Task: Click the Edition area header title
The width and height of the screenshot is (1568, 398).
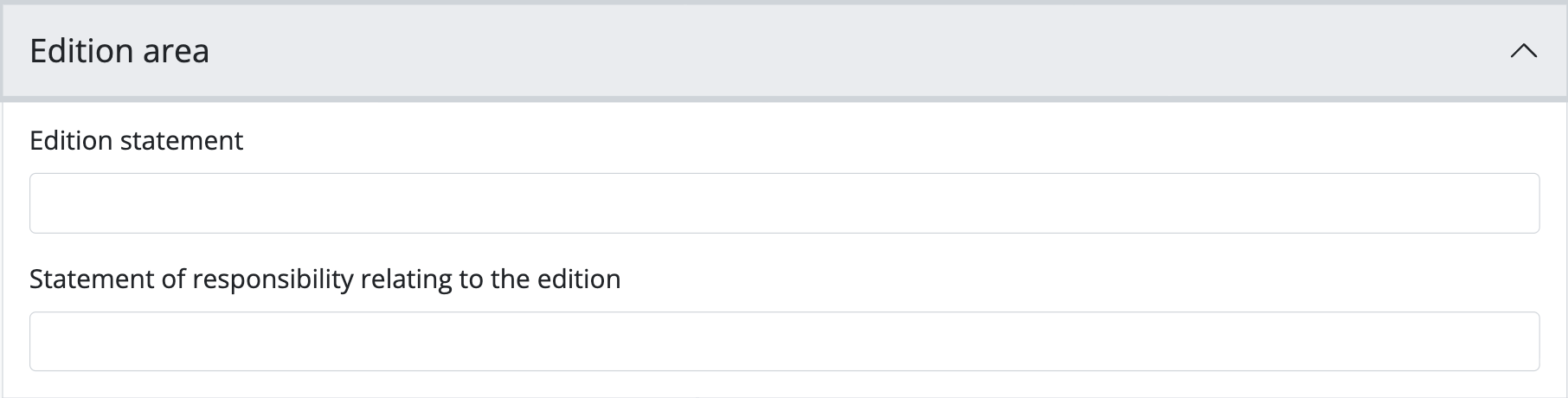Action: pyautogui.click(x=119, y=51)
